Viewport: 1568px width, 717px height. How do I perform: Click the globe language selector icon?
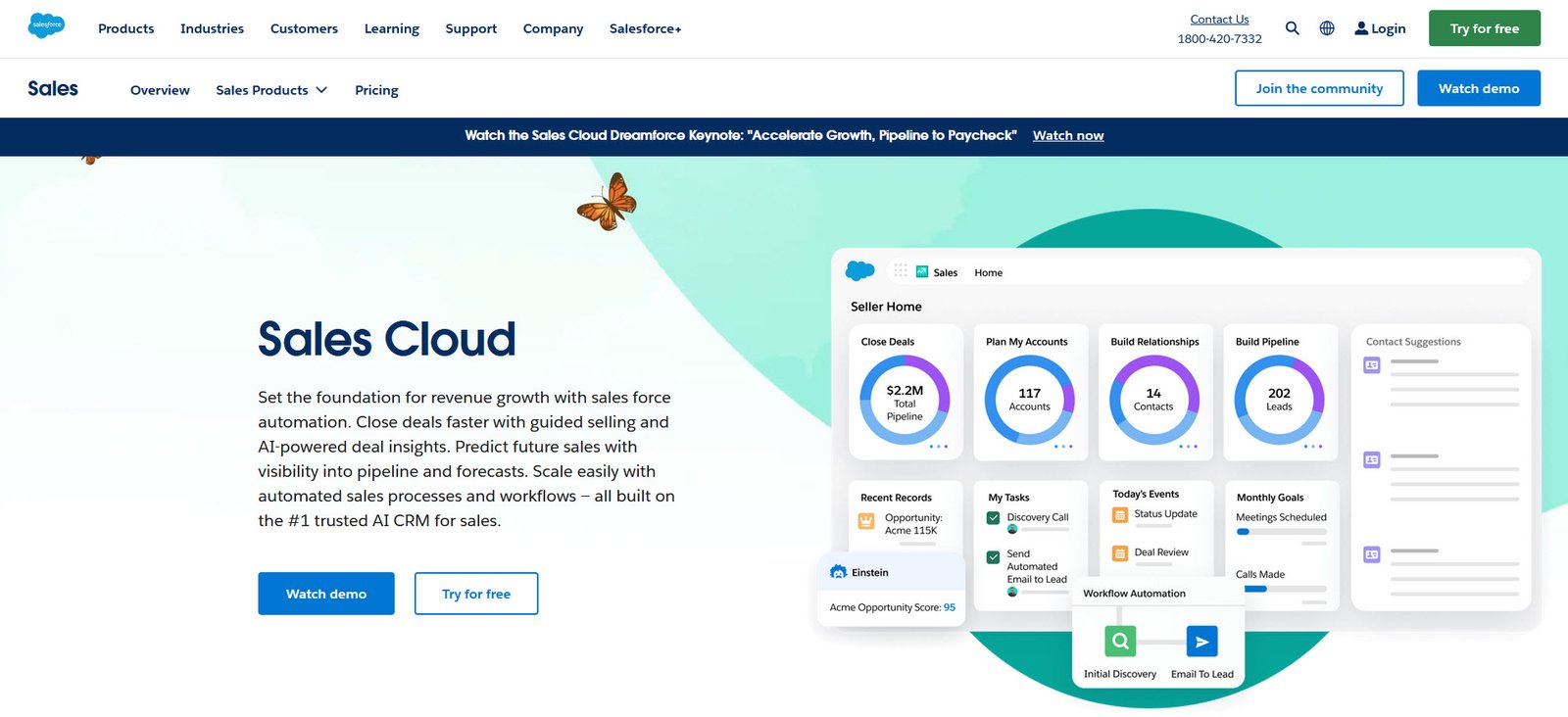click(1327, 28)
